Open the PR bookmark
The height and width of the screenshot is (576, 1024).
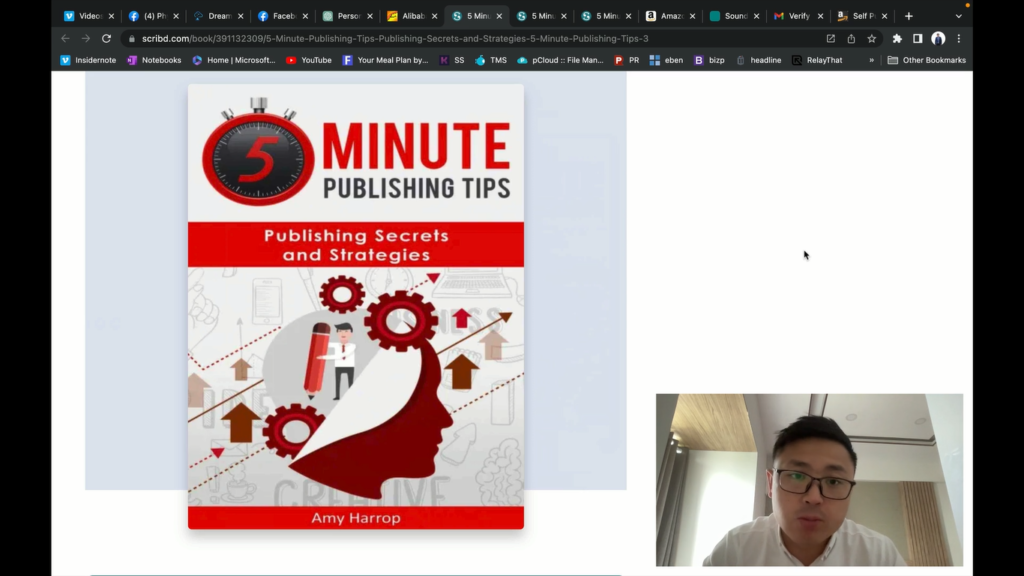tap(627, 60)
